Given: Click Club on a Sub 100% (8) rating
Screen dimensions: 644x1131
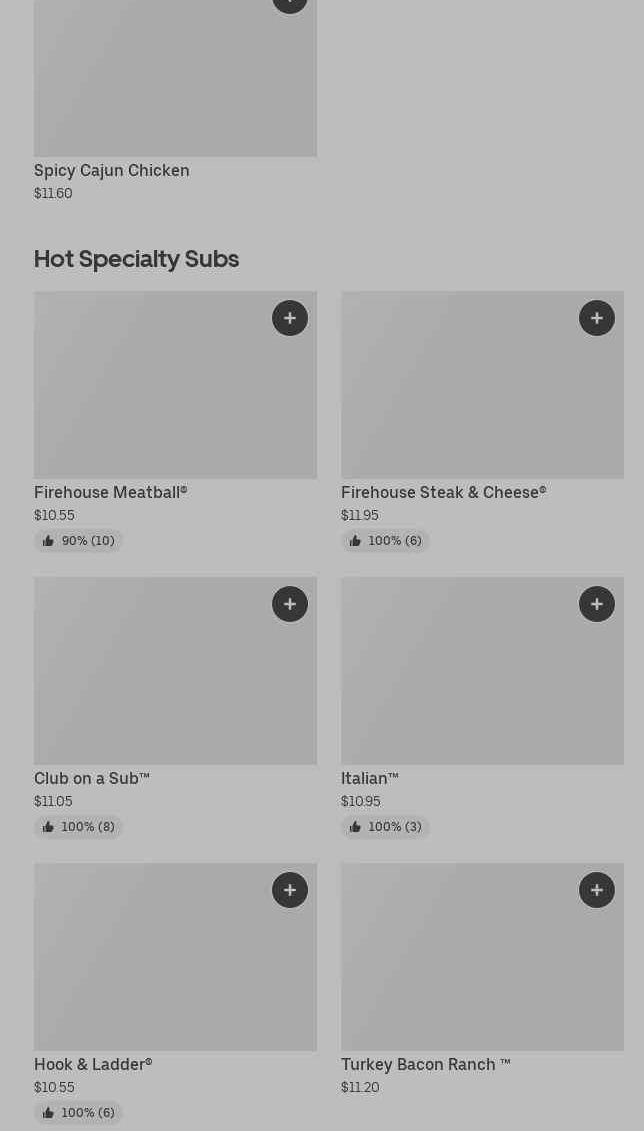Looking at the screenshot, I should pyautogui.click(x=78, y=827).
